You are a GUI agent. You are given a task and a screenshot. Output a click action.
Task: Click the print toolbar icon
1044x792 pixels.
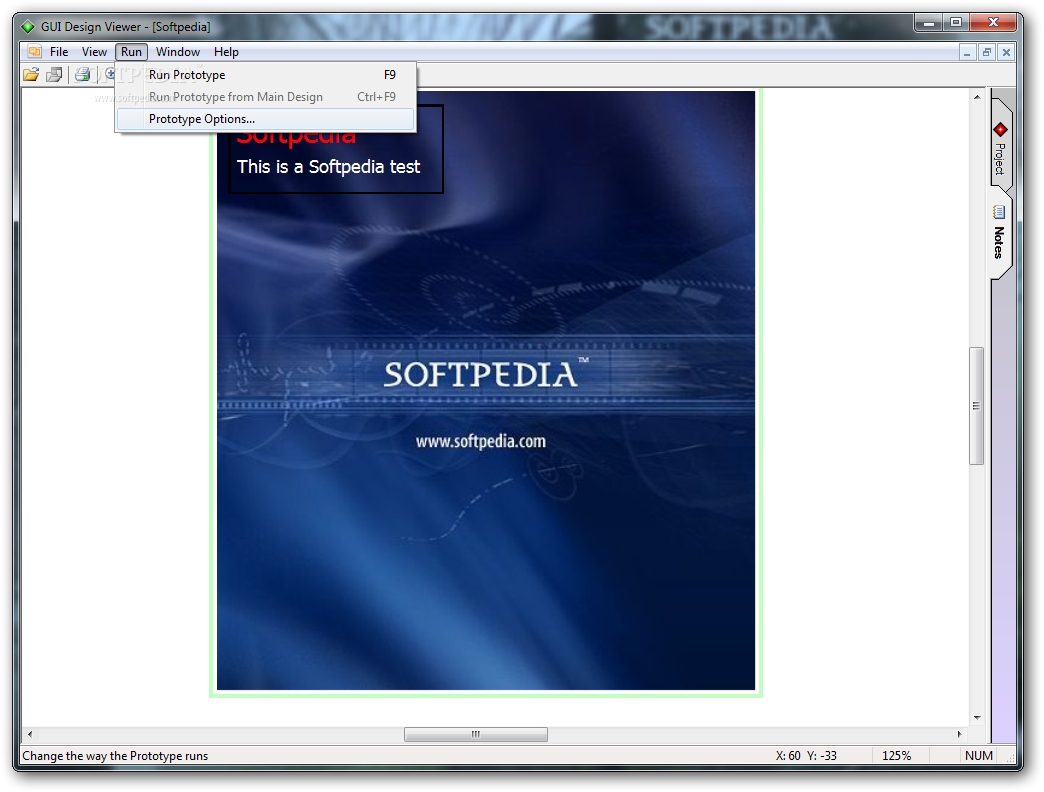83,75
